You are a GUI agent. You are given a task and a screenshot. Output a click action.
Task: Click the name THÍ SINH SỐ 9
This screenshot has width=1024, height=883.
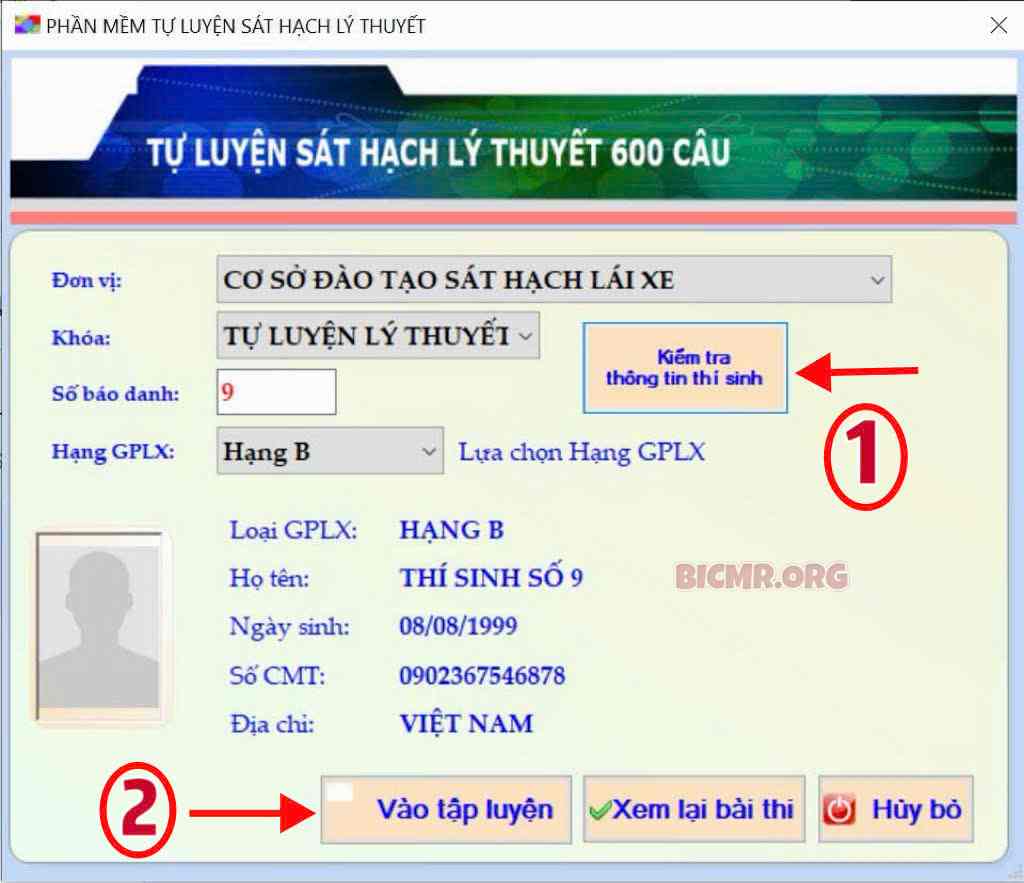[491, 577]
